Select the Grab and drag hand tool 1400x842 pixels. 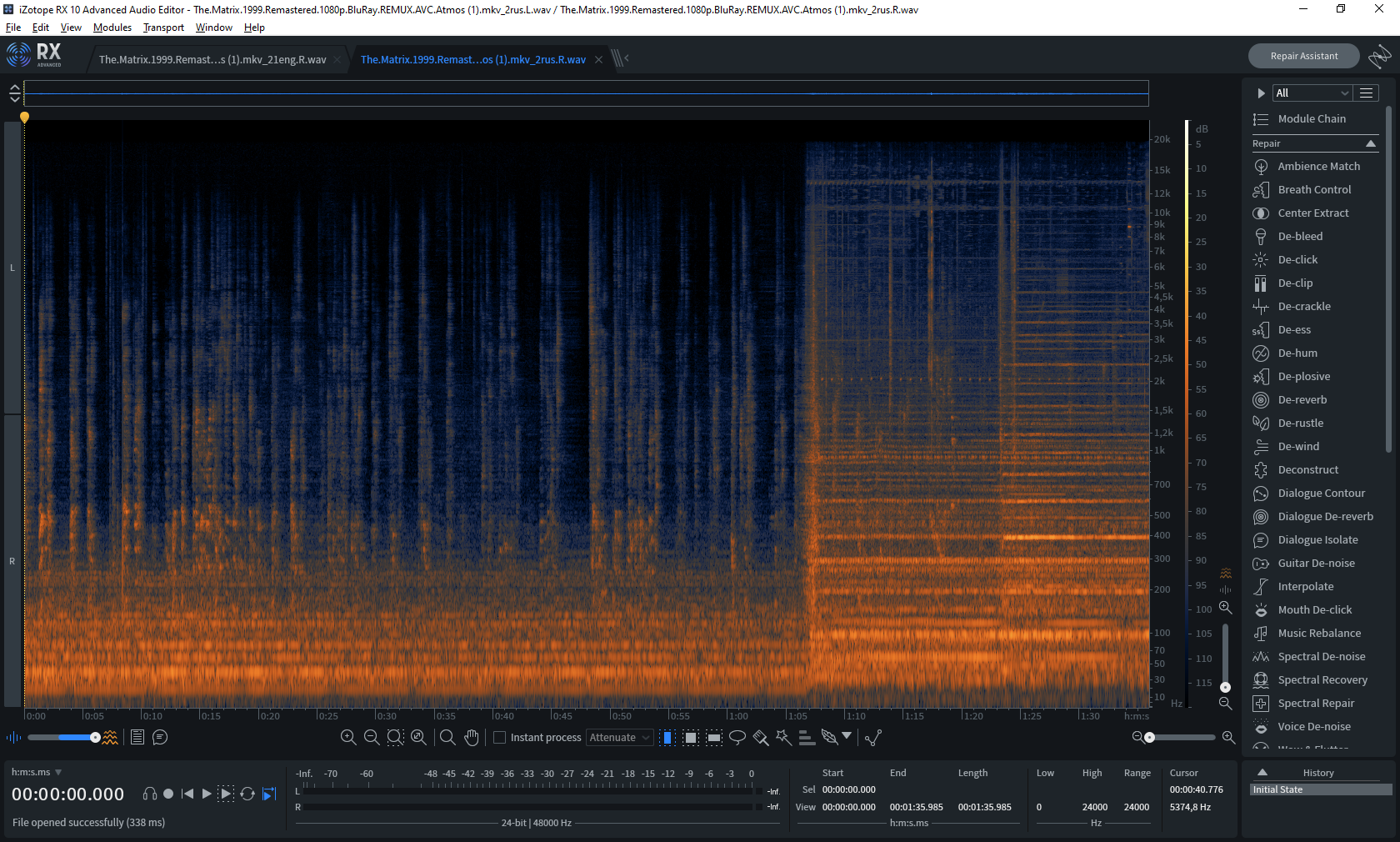pos(472,738)
